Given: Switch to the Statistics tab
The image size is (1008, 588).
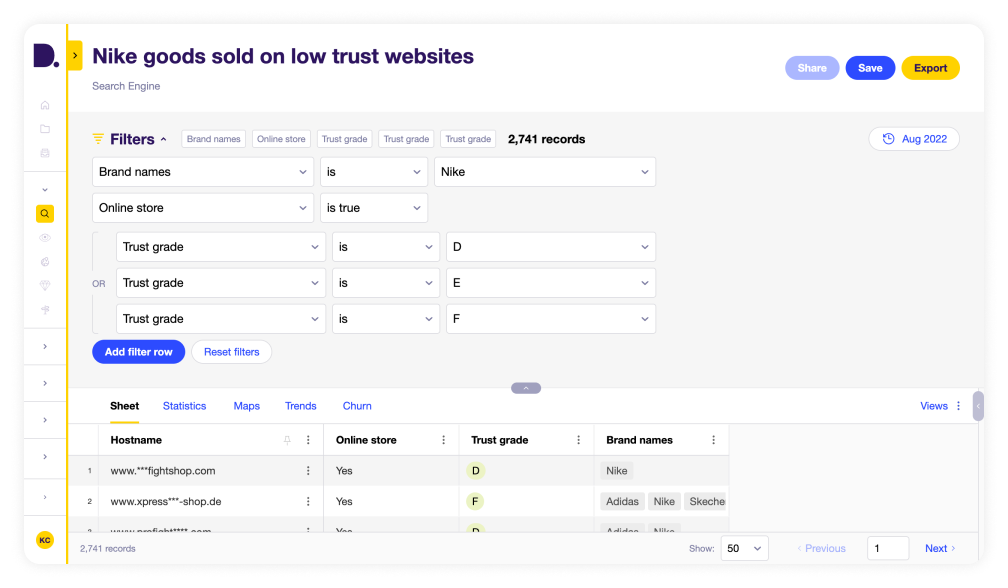Looking at the screenshot, I should click(184, 406).
